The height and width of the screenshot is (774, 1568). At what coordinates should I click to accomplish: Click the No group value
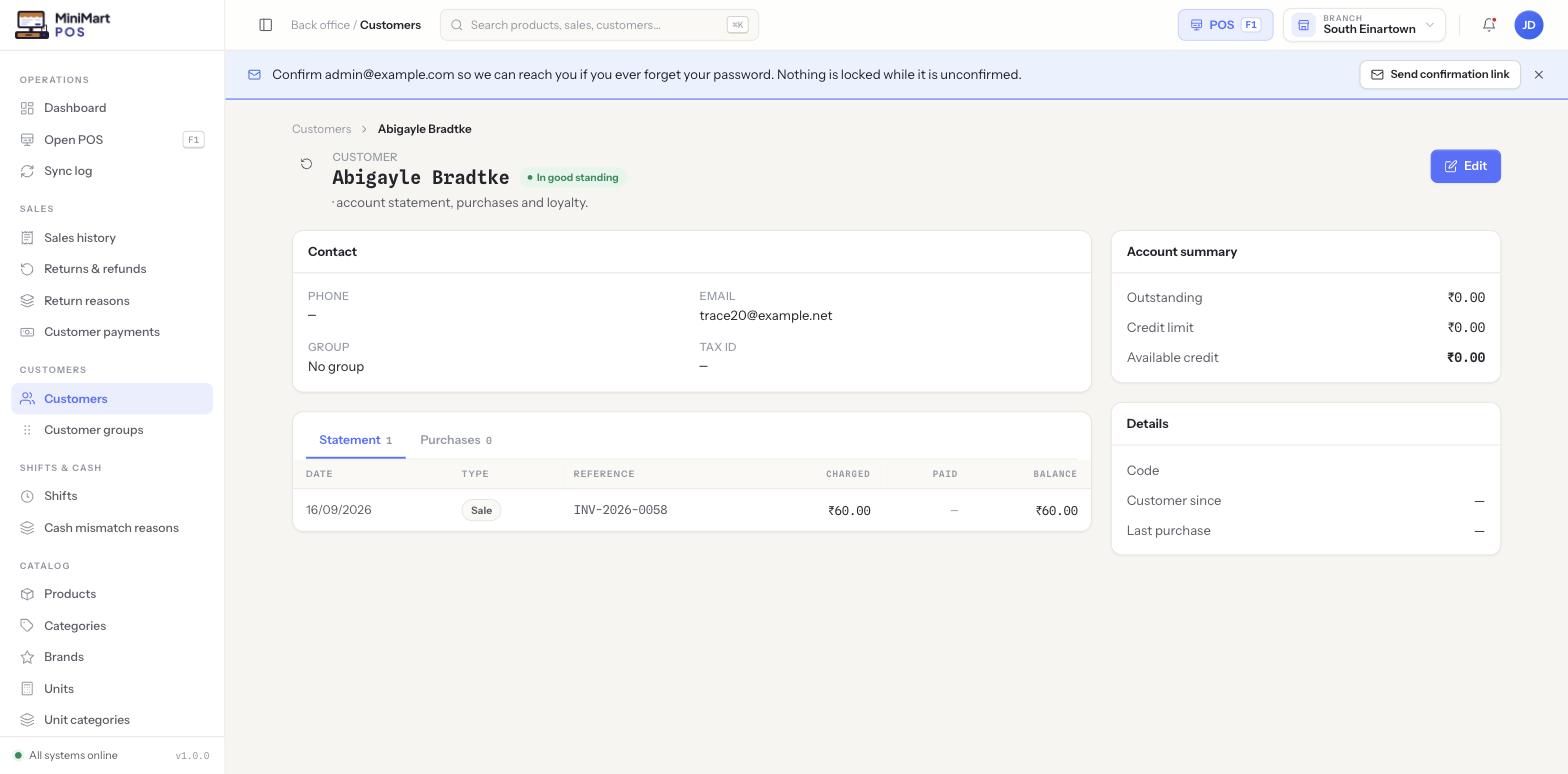[x=336, y=367]
